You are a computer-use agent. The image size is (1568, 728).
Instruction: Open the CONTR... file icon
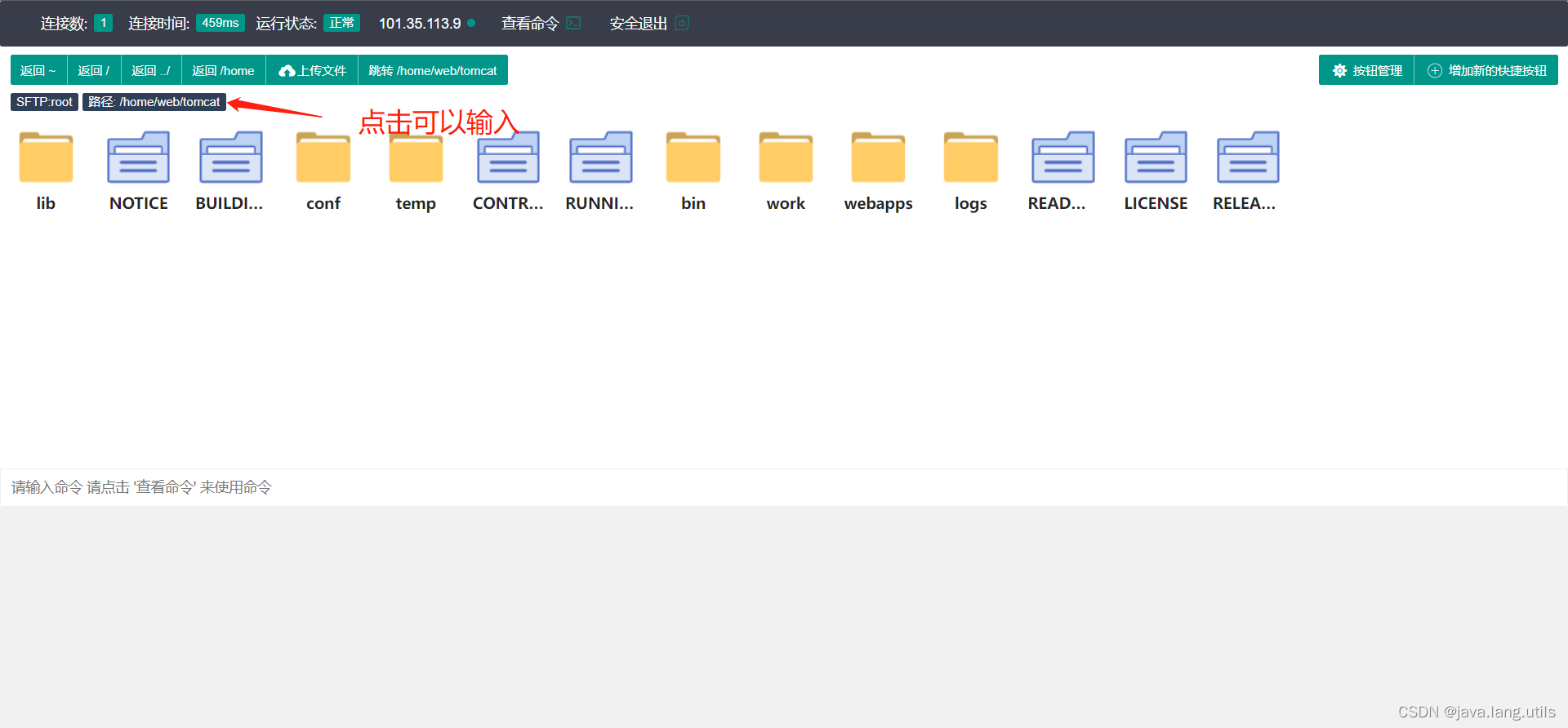coord(509,157)
